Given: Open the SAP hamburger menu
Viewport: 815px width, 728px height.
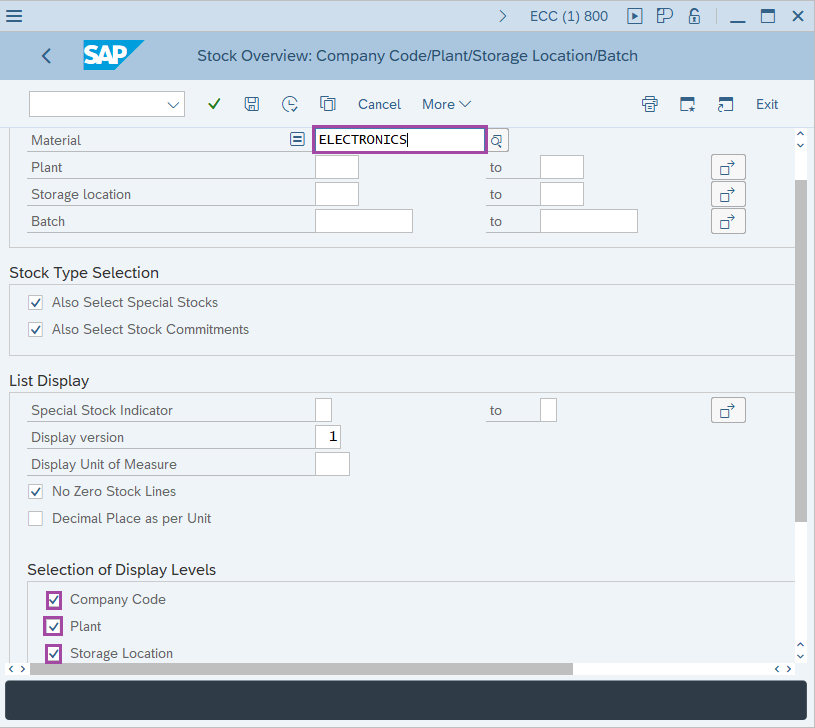Looking at the screenshot, I should tap(15, 16).
